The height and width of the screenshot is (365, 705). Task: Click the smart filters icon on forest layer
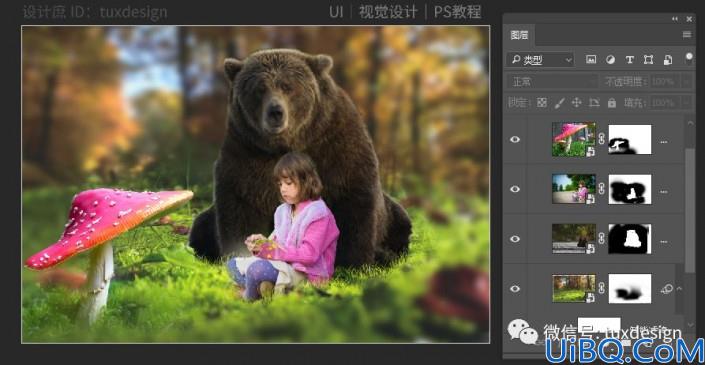(667, 289)
